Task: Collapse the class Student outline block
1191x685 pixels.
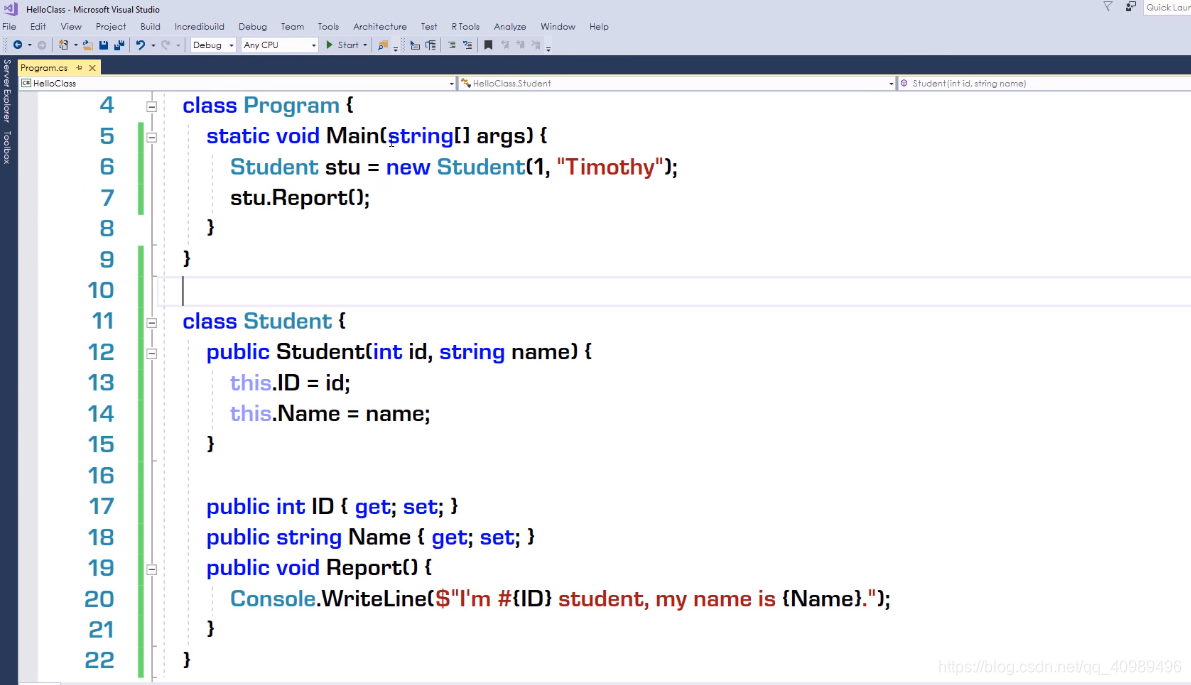Action: 151,323
